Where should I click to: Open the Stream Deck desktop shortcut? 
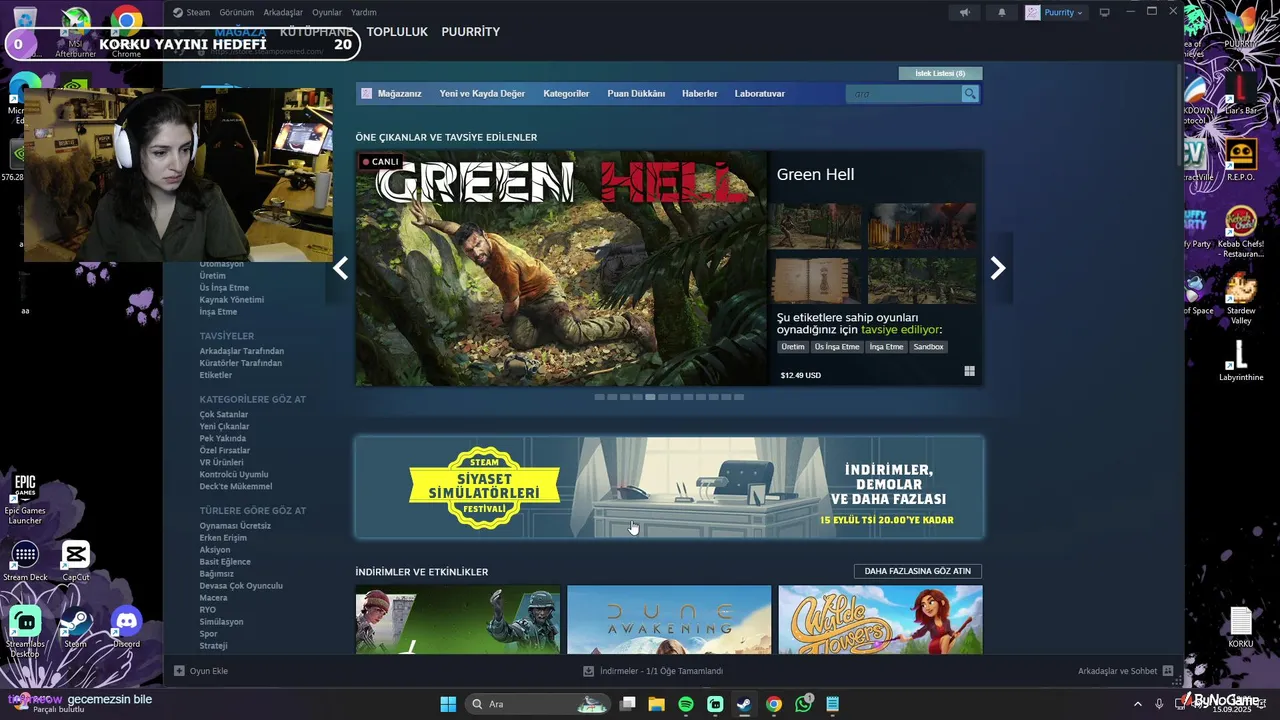click(x=25, y=561)
